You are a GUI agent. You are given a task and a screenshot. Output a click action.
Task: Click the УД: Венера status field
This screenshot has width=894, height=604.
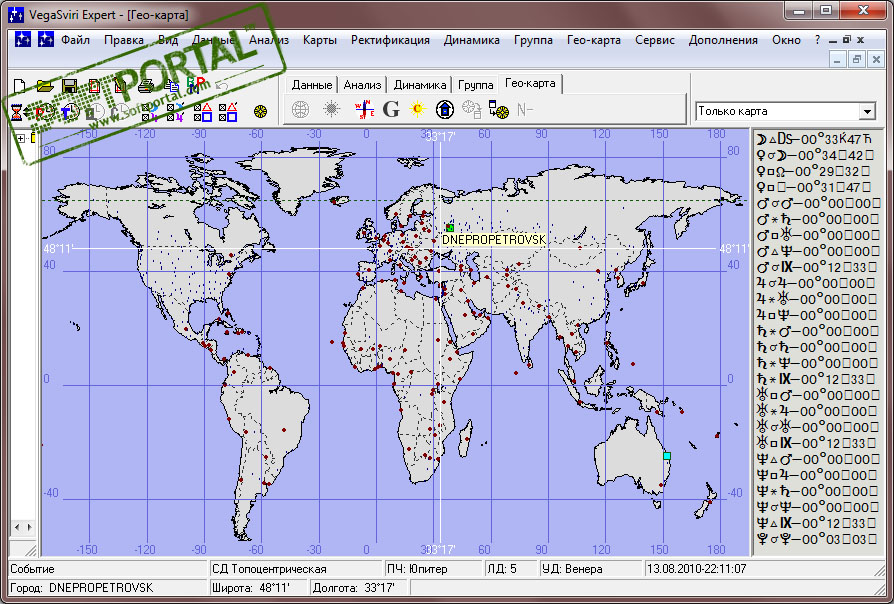pos(591,569)
